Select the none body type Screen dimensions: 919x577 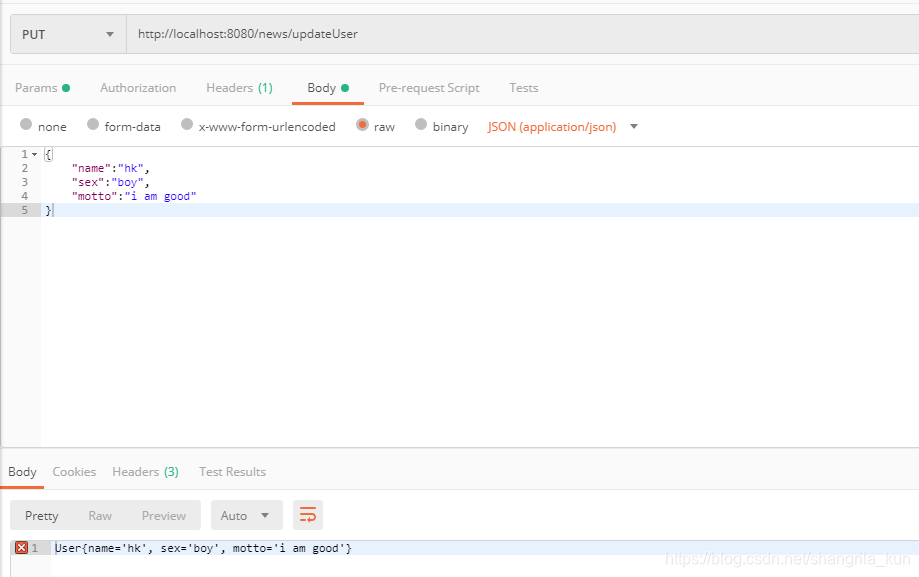[x=43, y=126]
